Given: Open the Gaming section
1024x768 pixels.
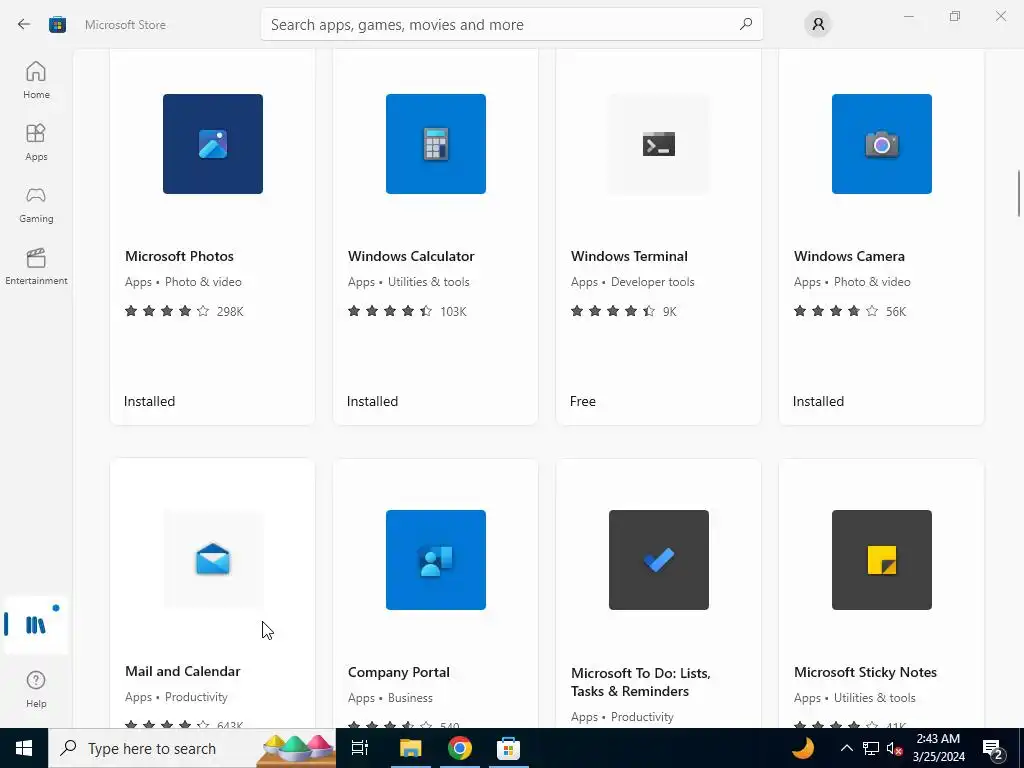Looking at the screenshot, I should pos(36,204).
